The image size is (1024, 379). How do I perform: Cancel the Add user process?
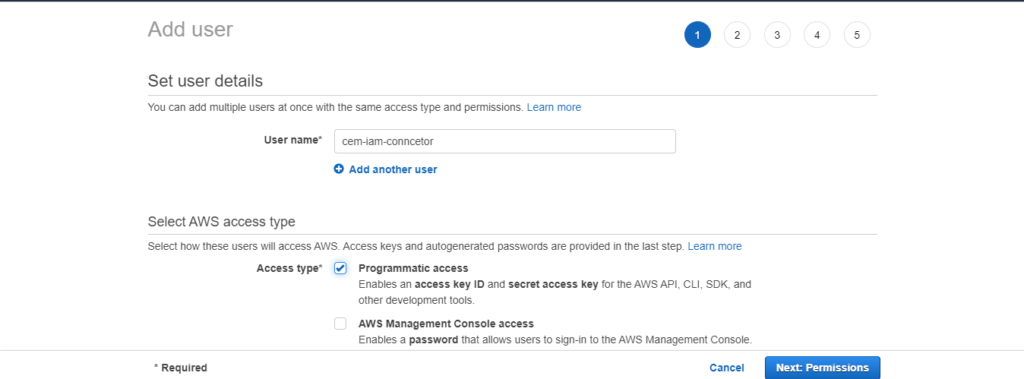click(726, 368)
